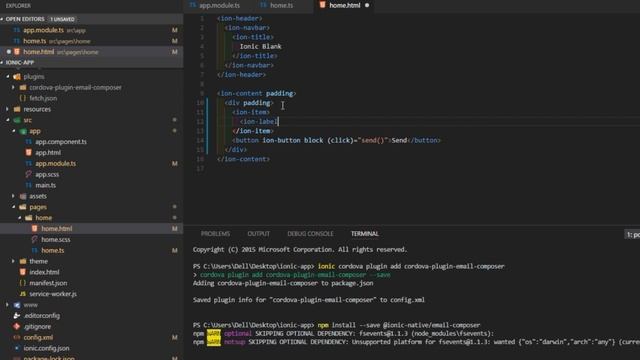Expand cordova-plugin-email-composer folder arrow

(13, 87)
